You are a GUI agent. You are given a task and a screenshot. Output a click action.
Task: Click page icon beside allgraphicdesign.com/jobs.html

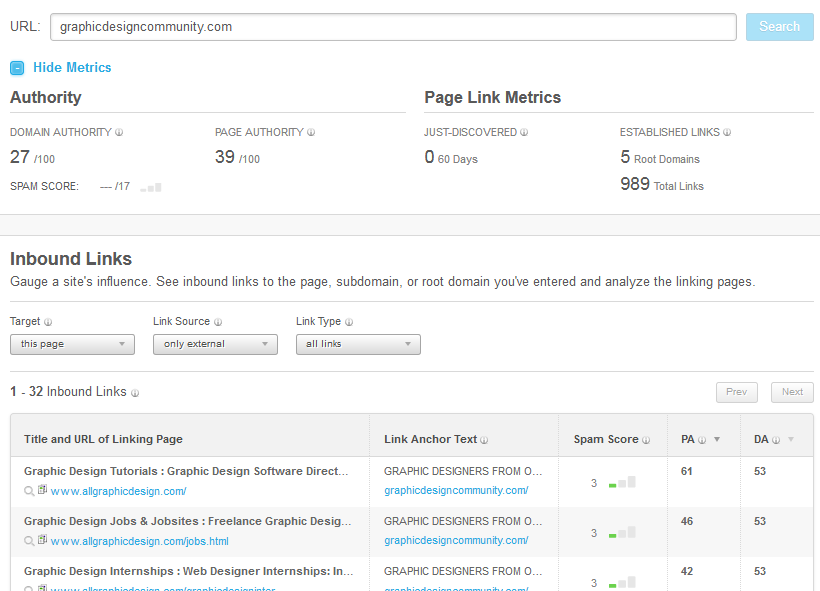pyautogui.click(x=42, y=540)
